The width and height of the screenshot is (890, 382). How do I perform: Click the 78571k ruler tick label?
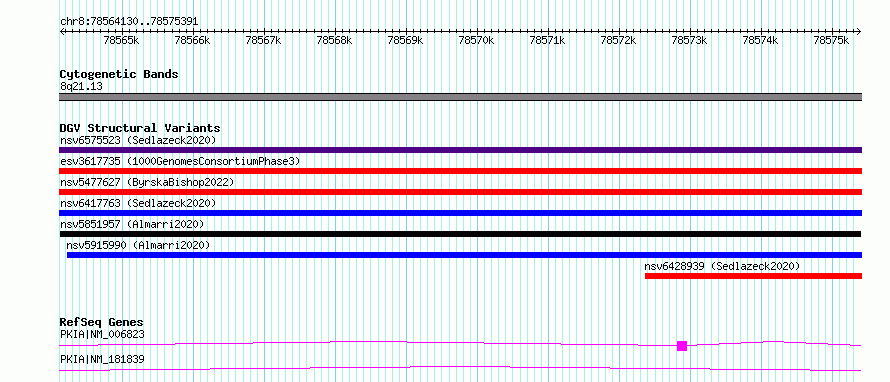pos(547,40)
